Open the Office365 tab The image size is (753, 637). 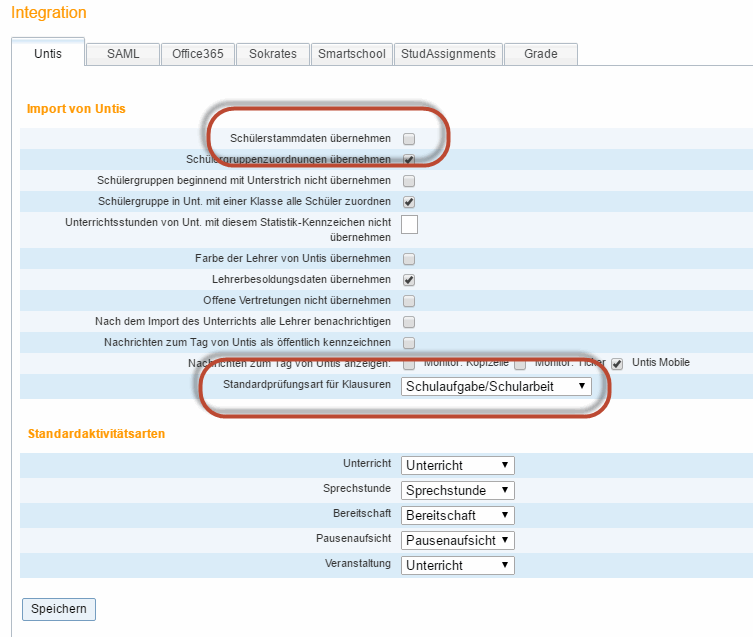(197, 54)
